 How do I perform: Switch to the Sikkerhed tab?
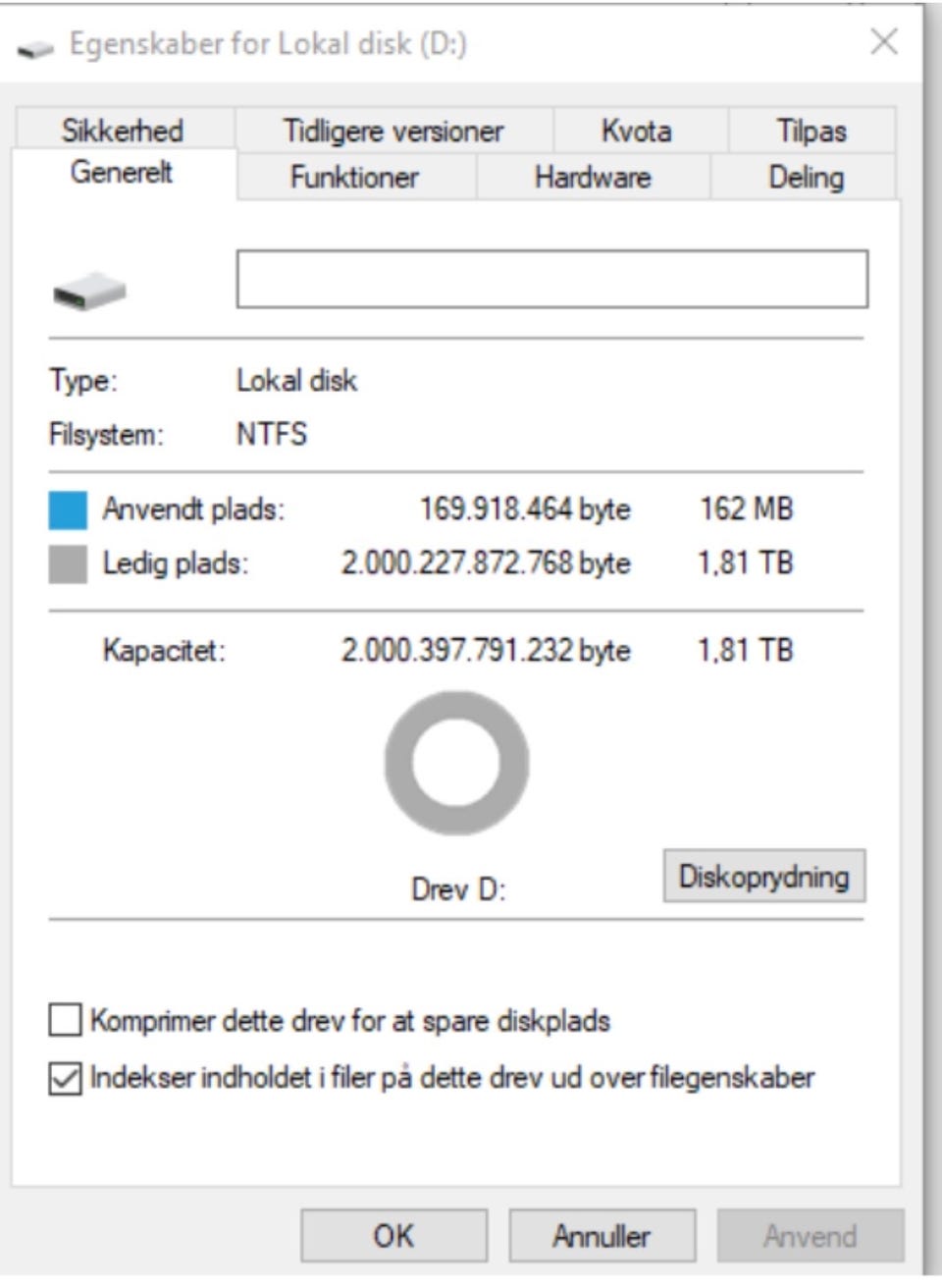[x=124, y=130]
